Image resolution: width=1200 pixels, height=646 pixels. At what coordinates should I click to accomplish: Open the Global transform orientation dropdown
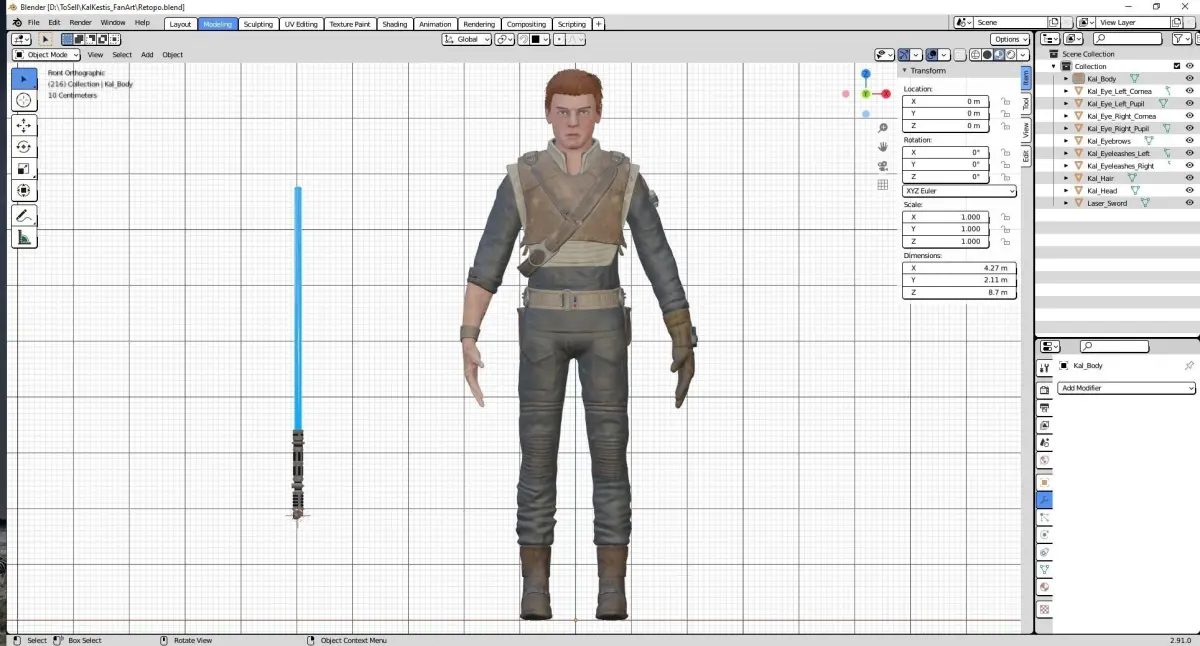pyautogui.click(x=467, y=39)
